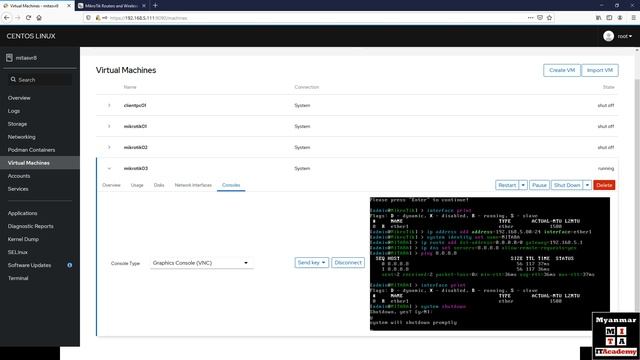This screenshot has width=640, height=360.
Task: Click the mikrotik01 VM name
Action: (135, 126)
